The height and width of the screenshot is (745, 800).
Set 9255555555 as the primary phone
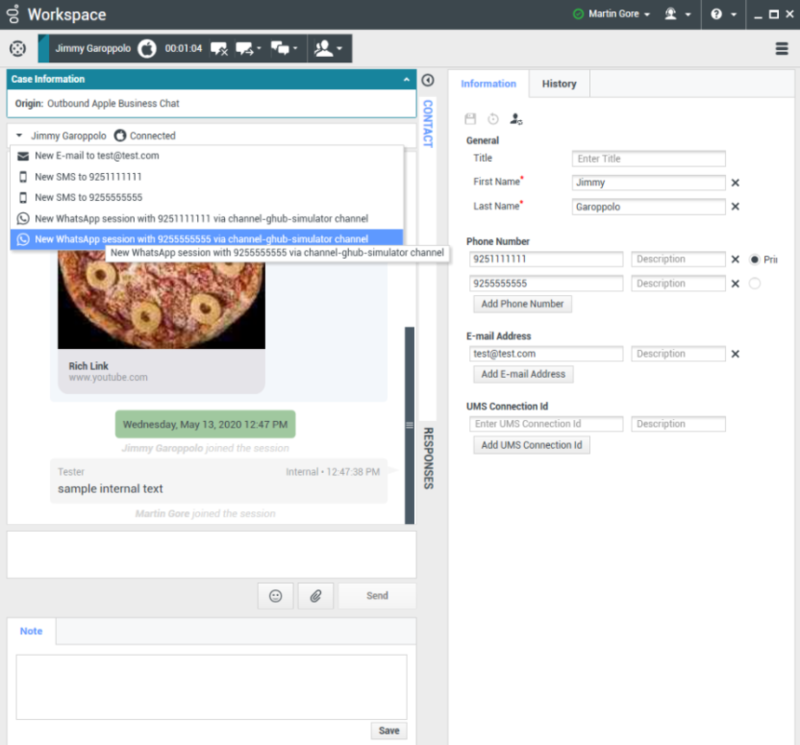[x=754, y=284]
